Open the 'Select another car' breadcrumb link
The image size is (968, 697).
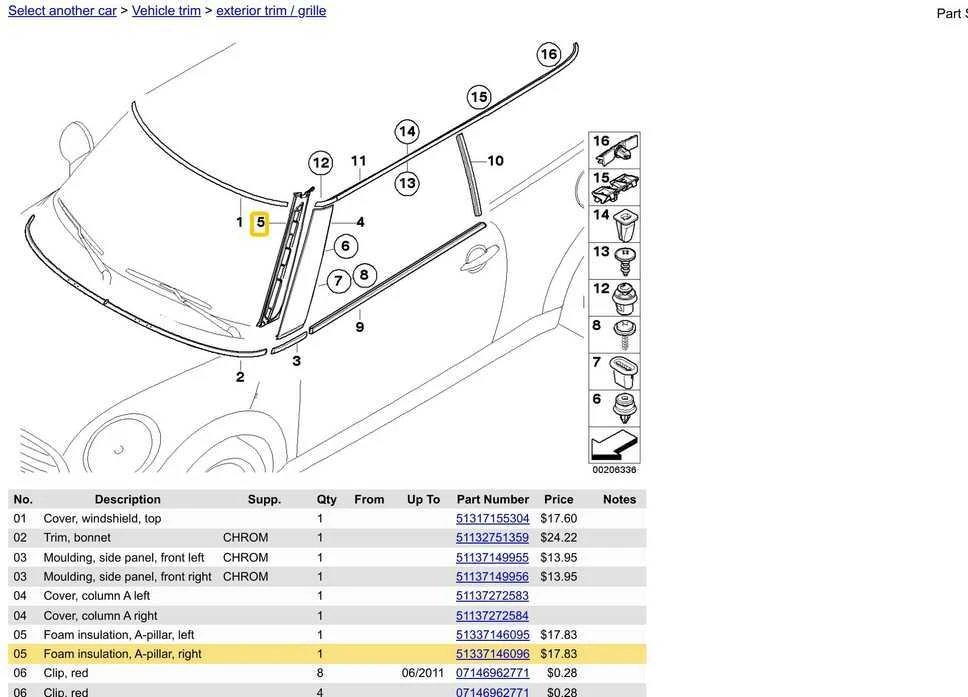(x=62, y=10)
